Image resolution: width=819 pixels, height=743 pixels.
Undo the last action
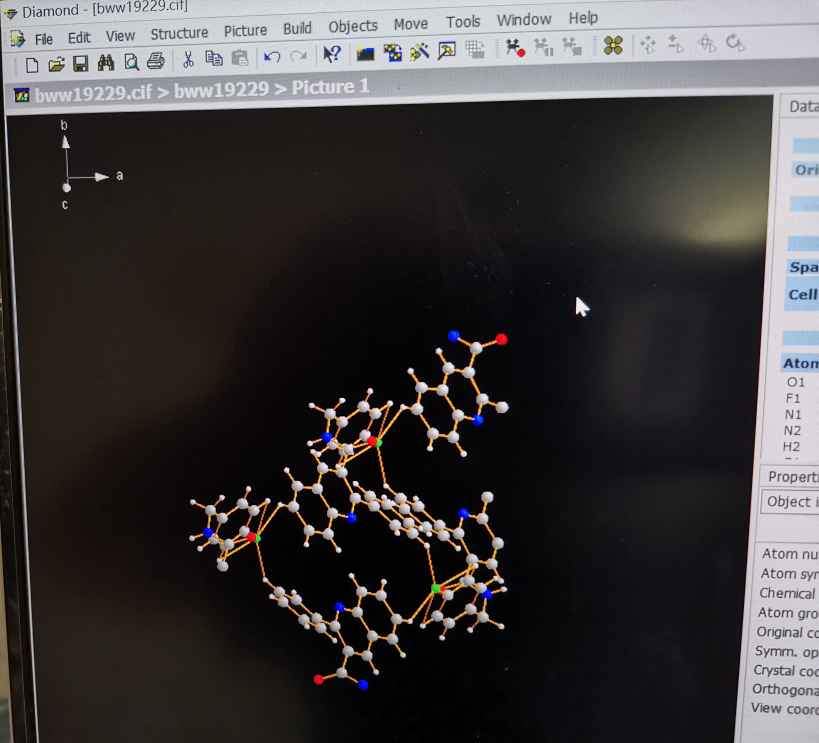(x=272, y=56)
